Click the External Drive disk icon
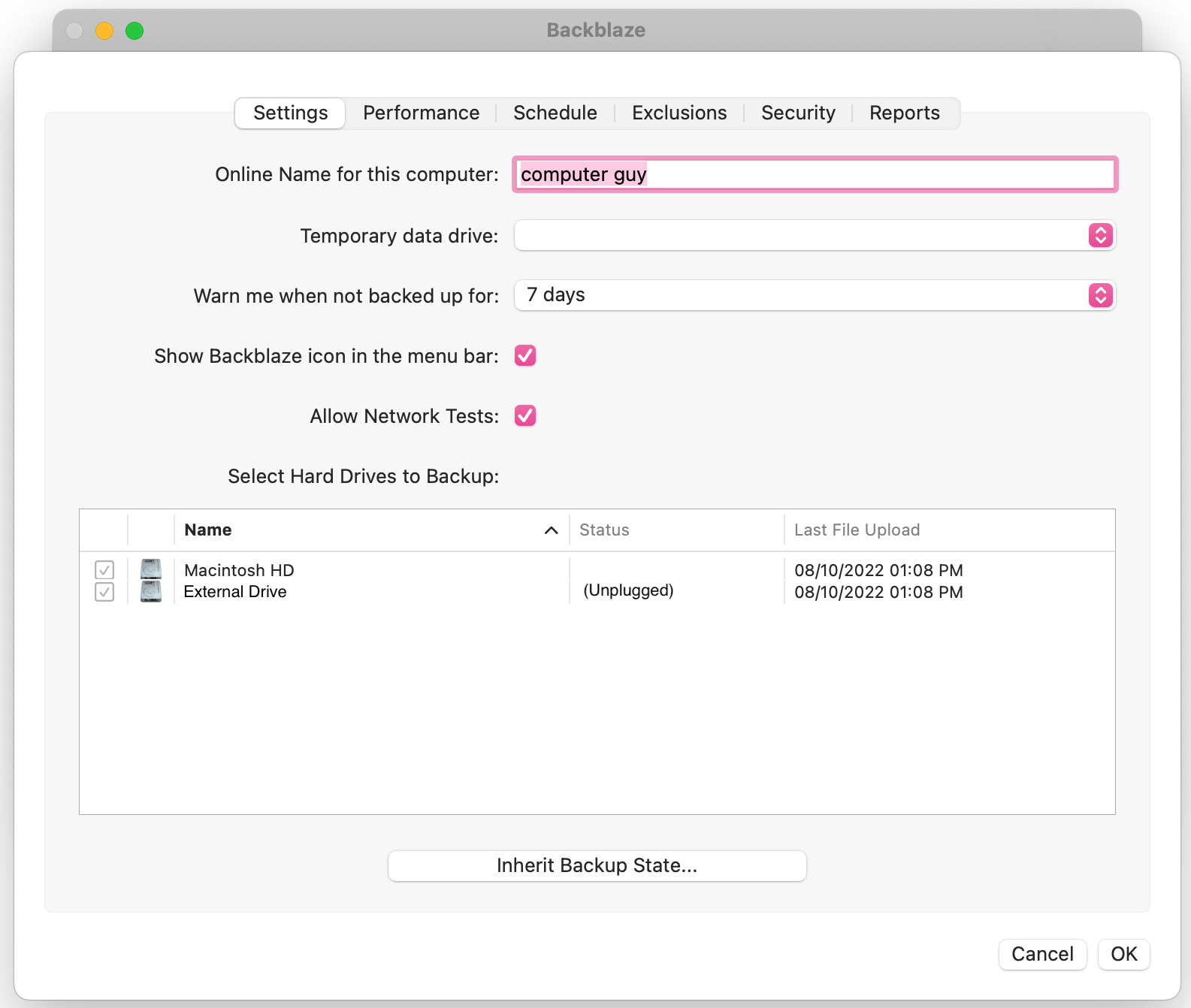Image resolution: width=1191 pixels, height=1008 pixels. [151, 592]
